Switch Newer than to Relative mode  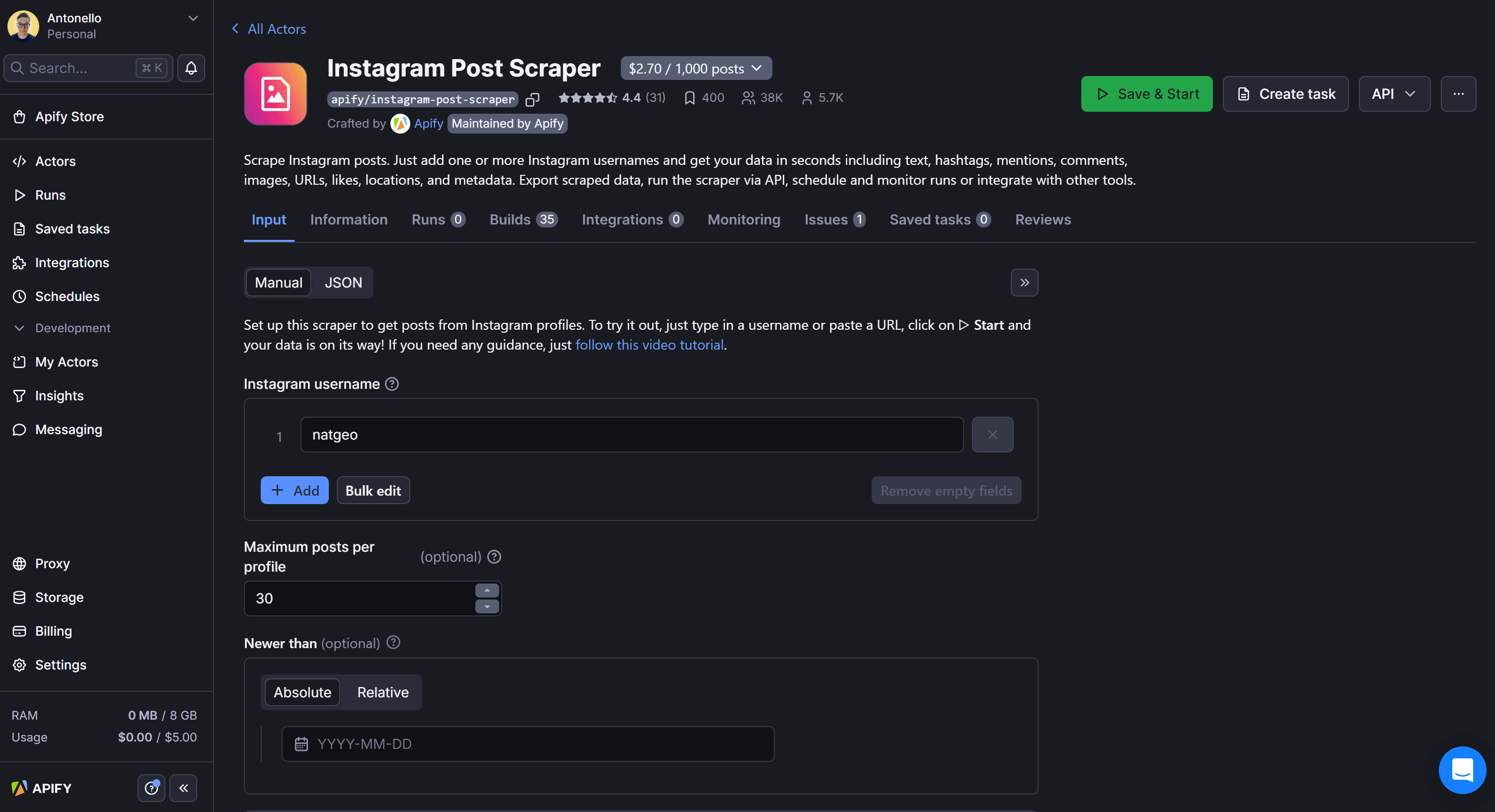coord(382,692)
